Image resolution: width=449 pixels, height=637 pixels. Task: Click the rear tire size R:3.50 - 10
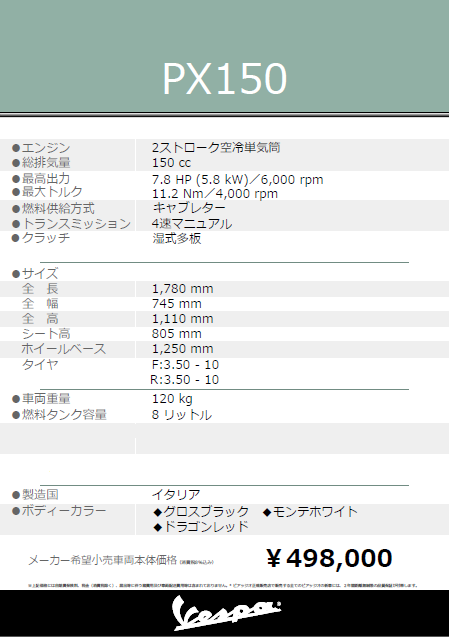(184, 379)
